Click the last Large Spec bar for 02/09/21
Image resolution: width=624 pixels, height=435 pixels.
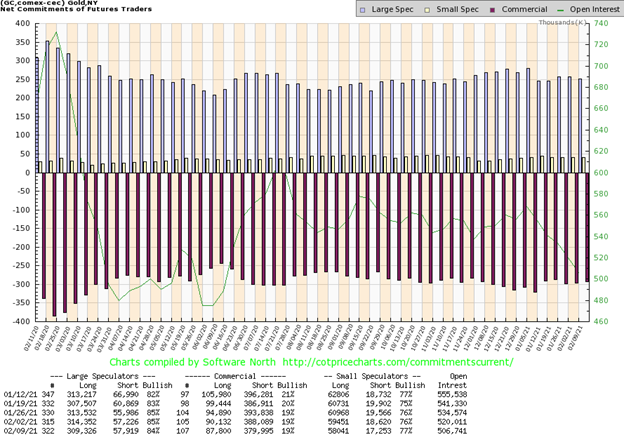pyautogui.click(x=580, y=125)
